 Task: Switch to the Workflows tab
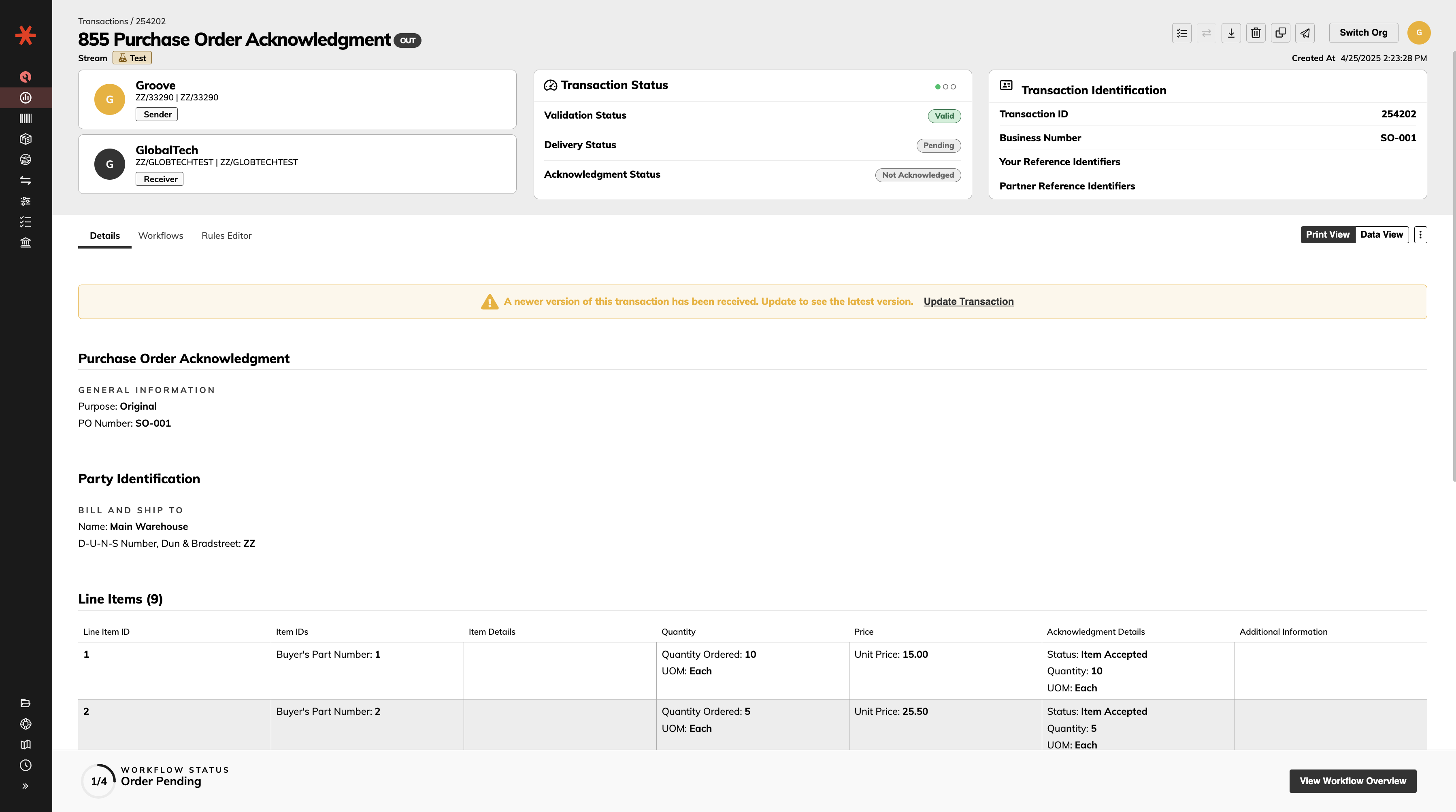coord(160,236)
